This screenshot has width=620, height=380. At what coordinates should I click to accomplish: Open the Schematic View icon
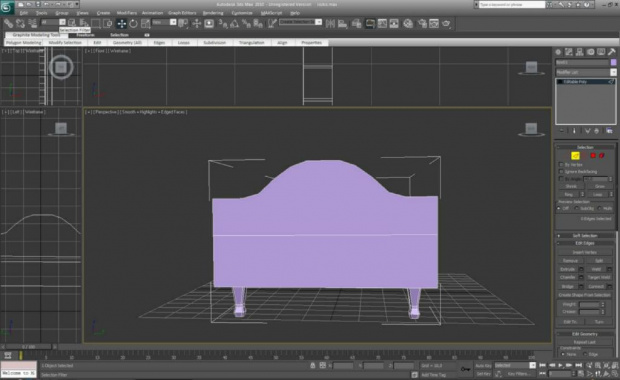pyautogui.click(x=394, y=23)
